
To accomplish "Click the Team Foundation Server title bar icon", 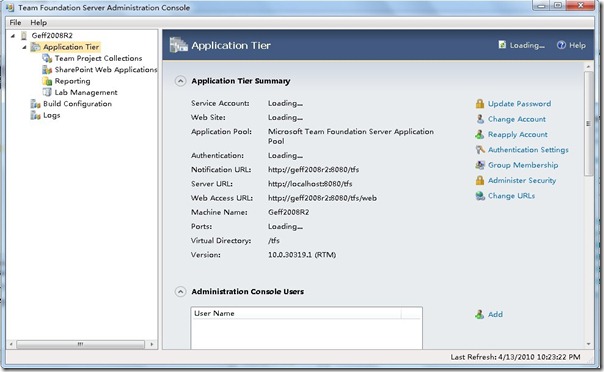I will (x=10, y=7).
